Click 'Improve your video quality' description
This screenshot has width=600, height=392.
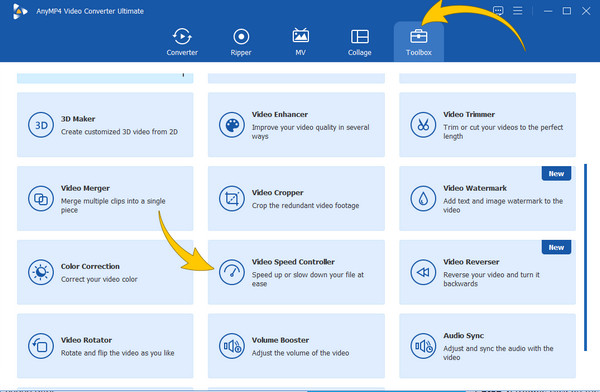point(311,132)
